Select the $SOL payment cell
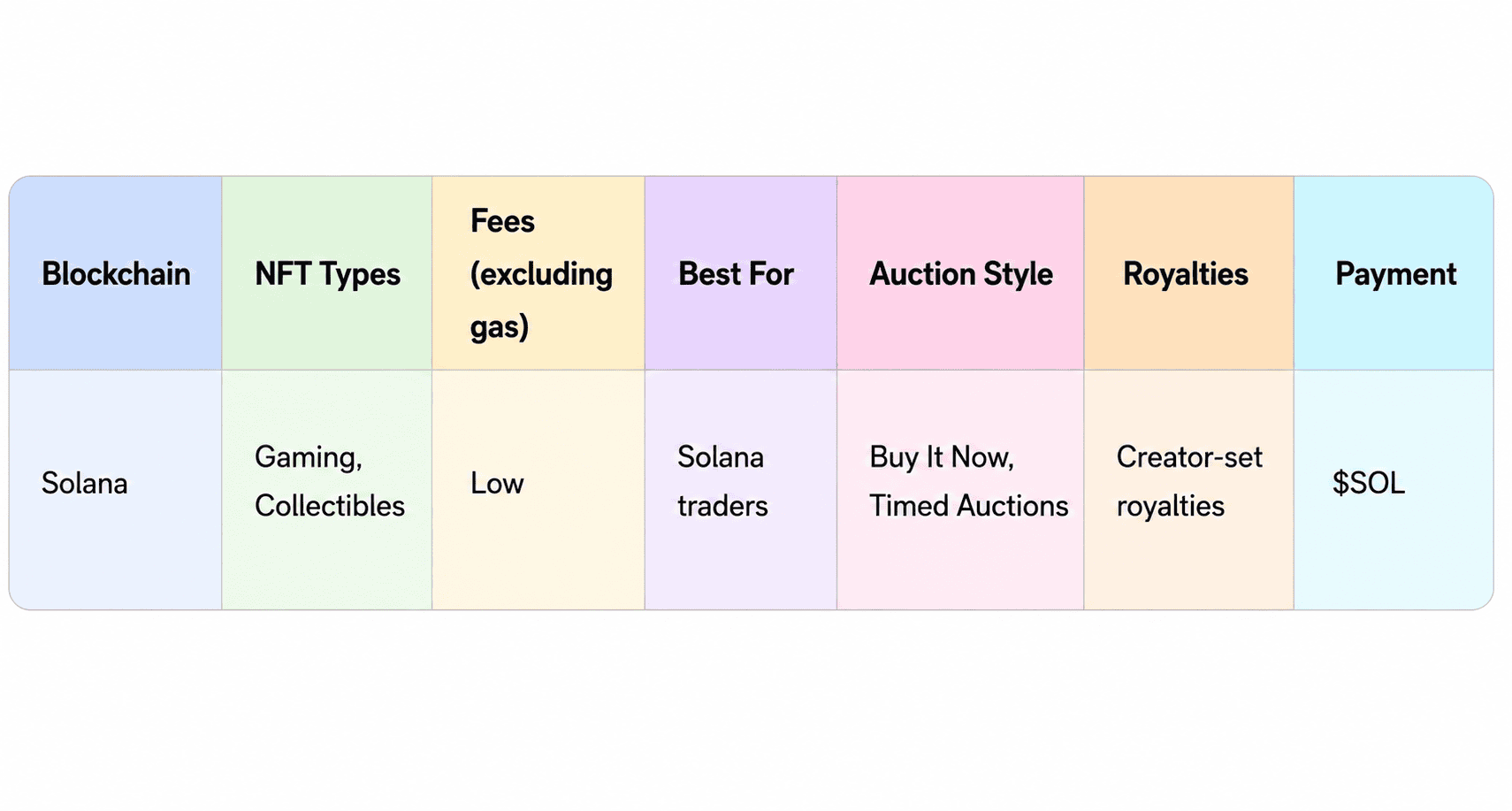1512x811 pixels. coord(1394,490)
